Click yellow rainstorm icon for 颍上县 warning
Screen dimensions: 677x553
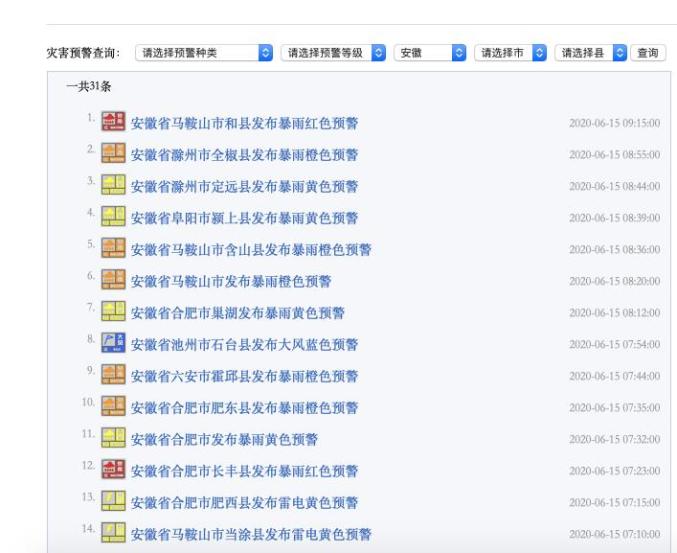[113, 216]
